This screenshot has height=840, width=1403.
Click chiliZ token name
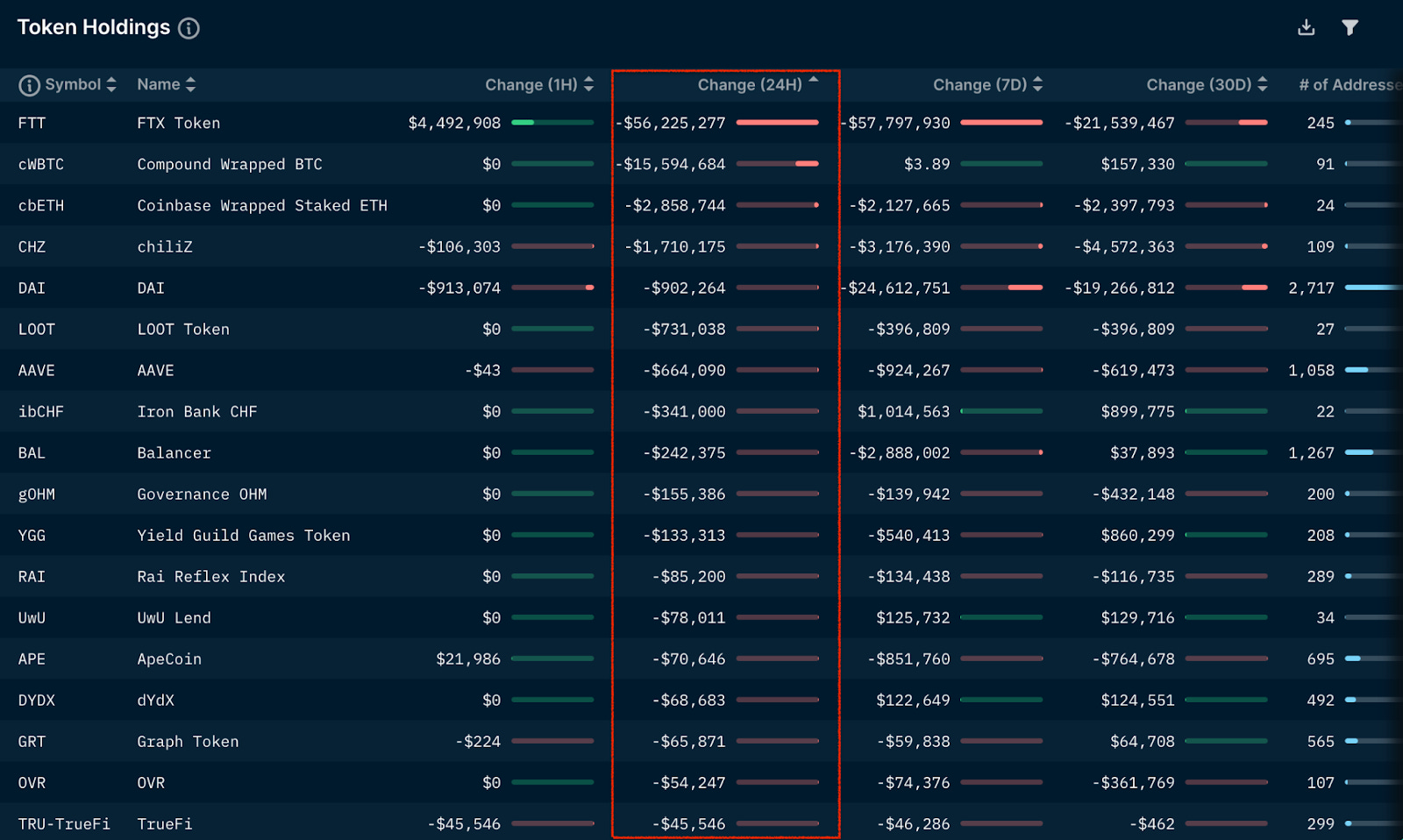[x=165, y=246]
